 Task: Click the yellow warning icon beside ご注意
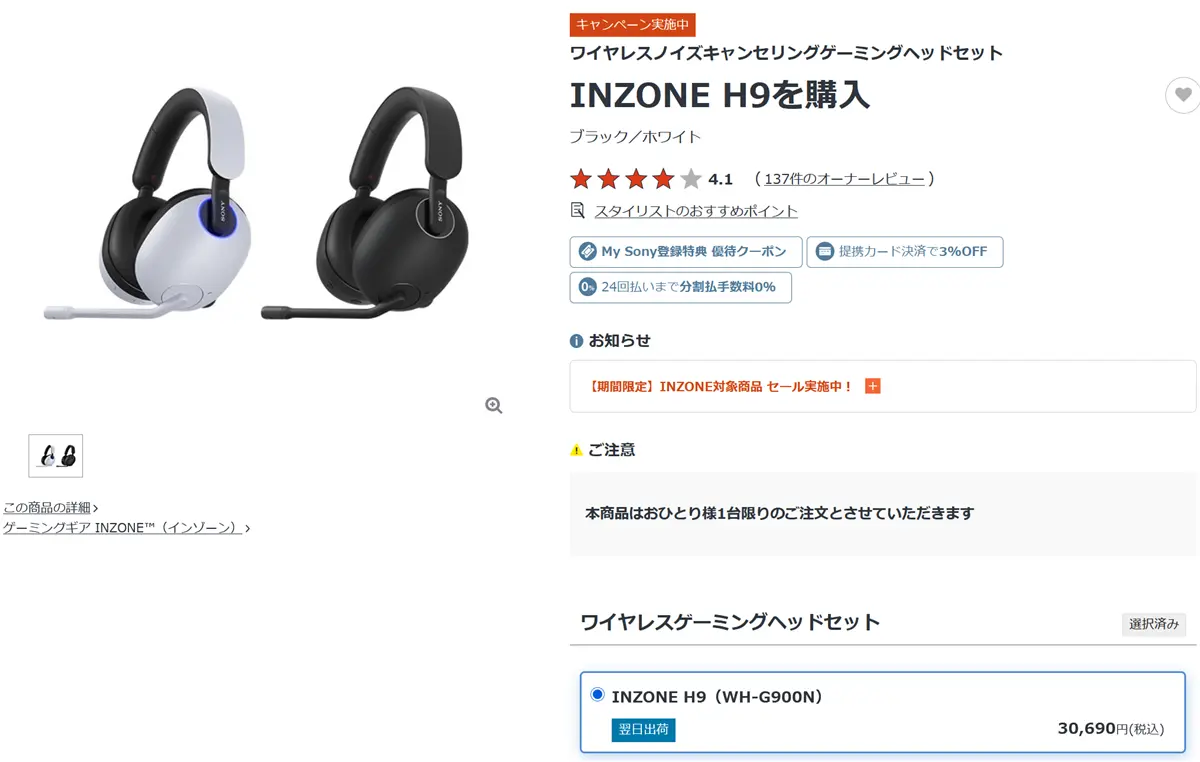576,450
